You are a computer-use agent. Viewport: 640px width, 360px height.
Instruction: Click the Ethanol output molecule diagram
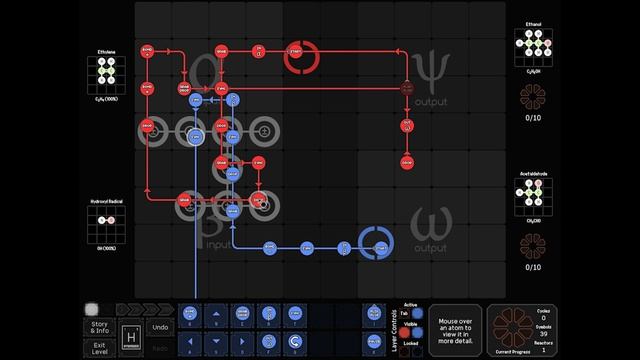click(x=533, y=48)
